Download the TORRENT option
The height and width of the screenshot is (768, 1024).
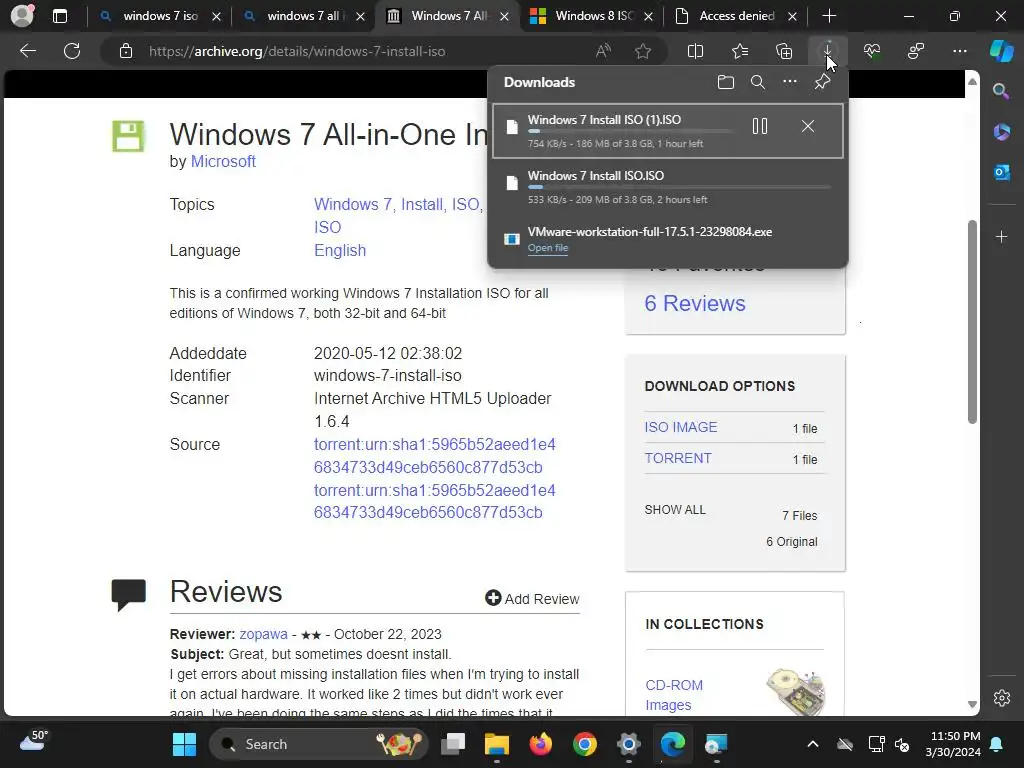(x=678, y=458)
